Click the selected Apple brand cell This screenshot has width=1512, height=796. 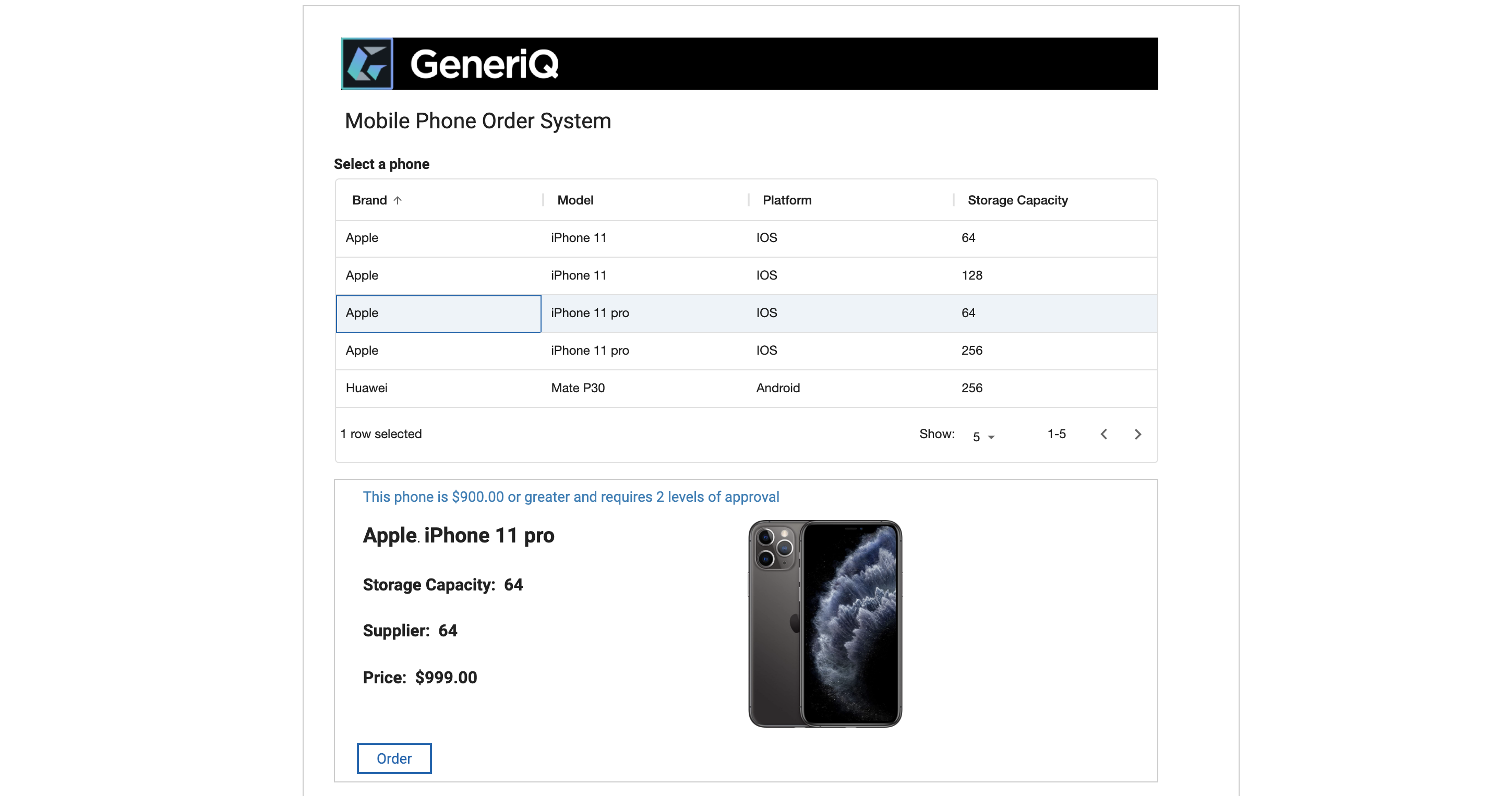click(x=438, y=313)
